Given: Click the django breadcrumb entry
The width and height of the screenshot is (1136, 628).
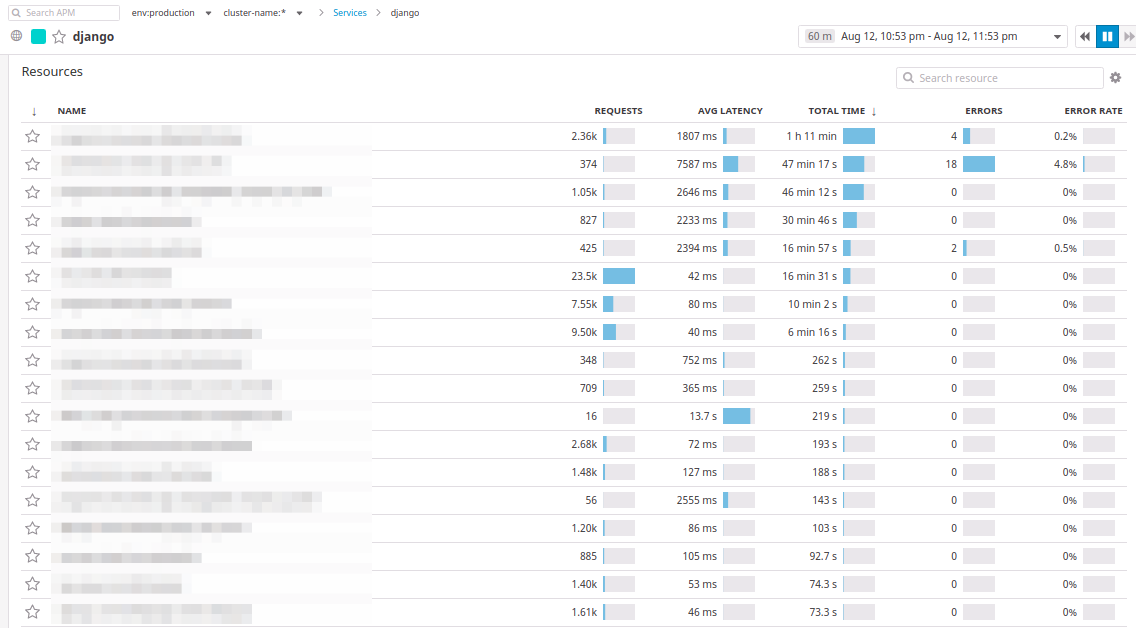Looking at the screenshot, I should (404, 12).
